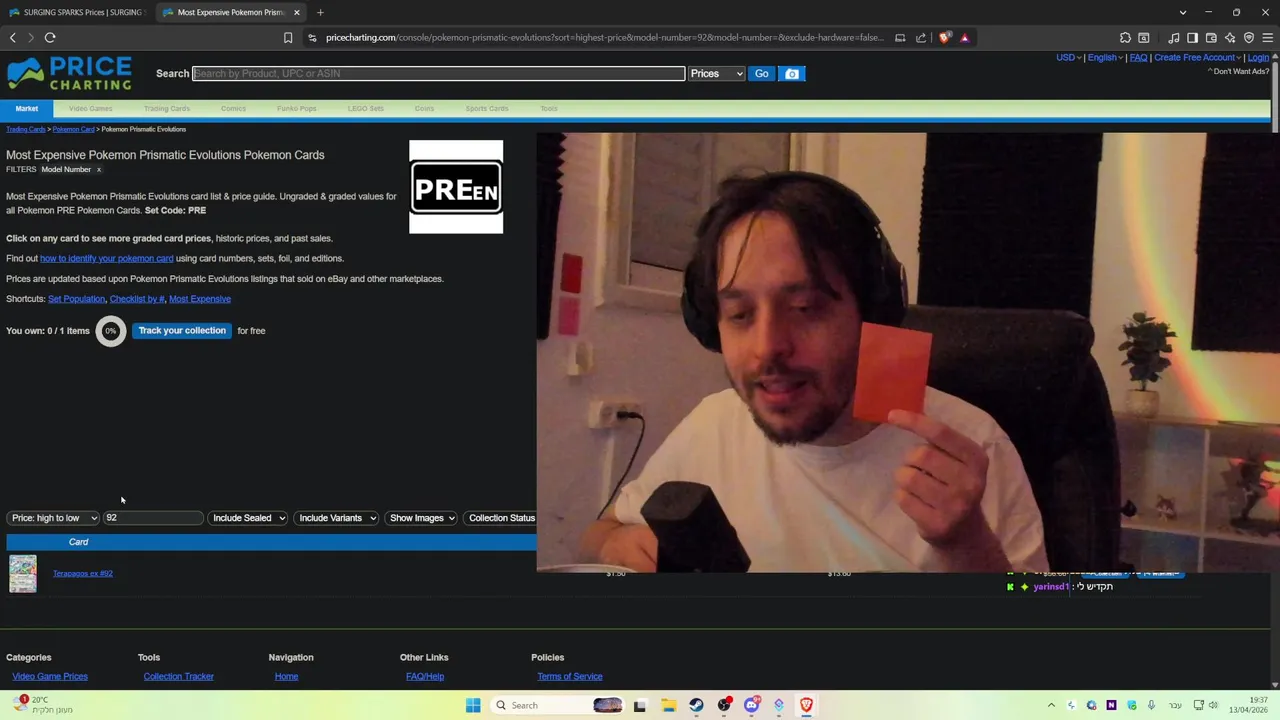Open the Set Population shortcut link
The width and height of the screenshot is (1280, 720).
[76, 299]
